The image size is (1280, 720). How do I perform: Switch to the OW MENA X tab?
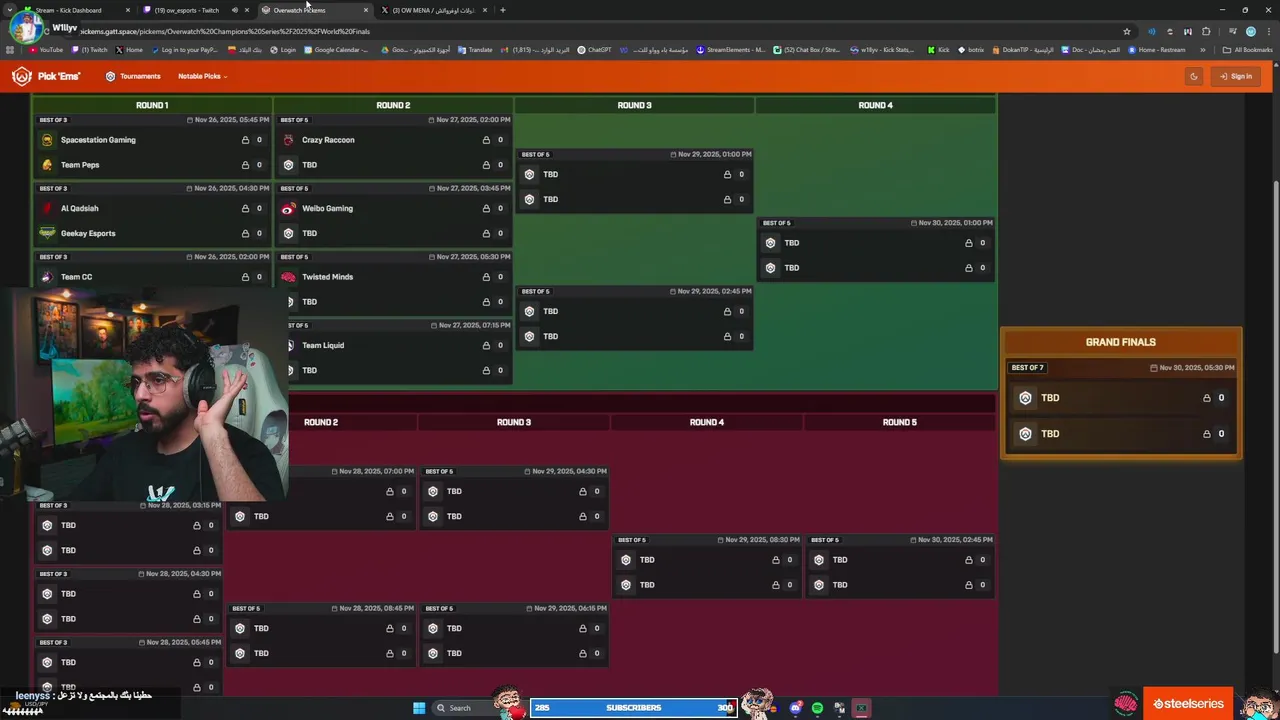click(x=432, y=10)
